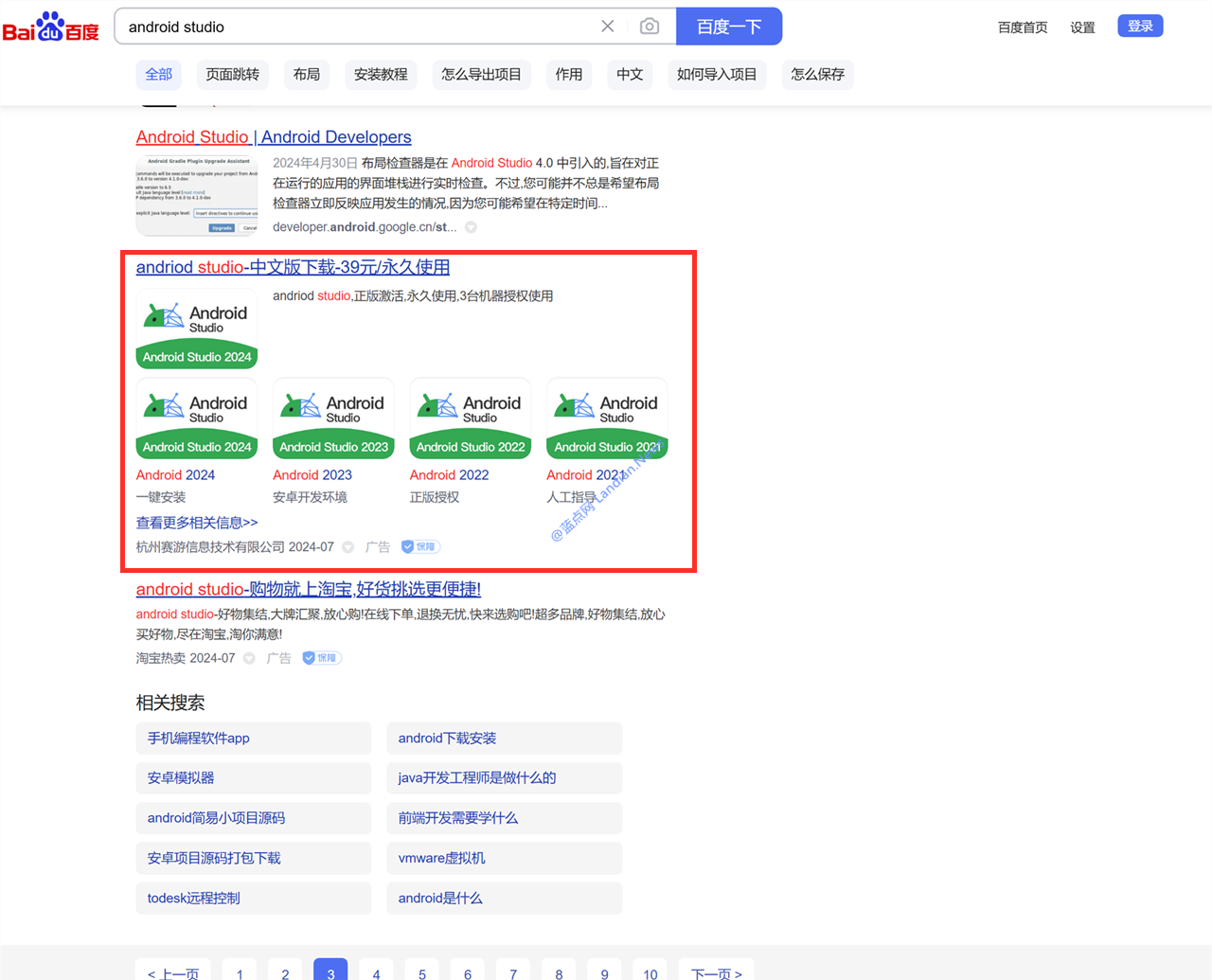The height and width of the screenshot is (980, 1212).
Task: Click related search 前端开发需要学什么
Action: tap(505, 818)
